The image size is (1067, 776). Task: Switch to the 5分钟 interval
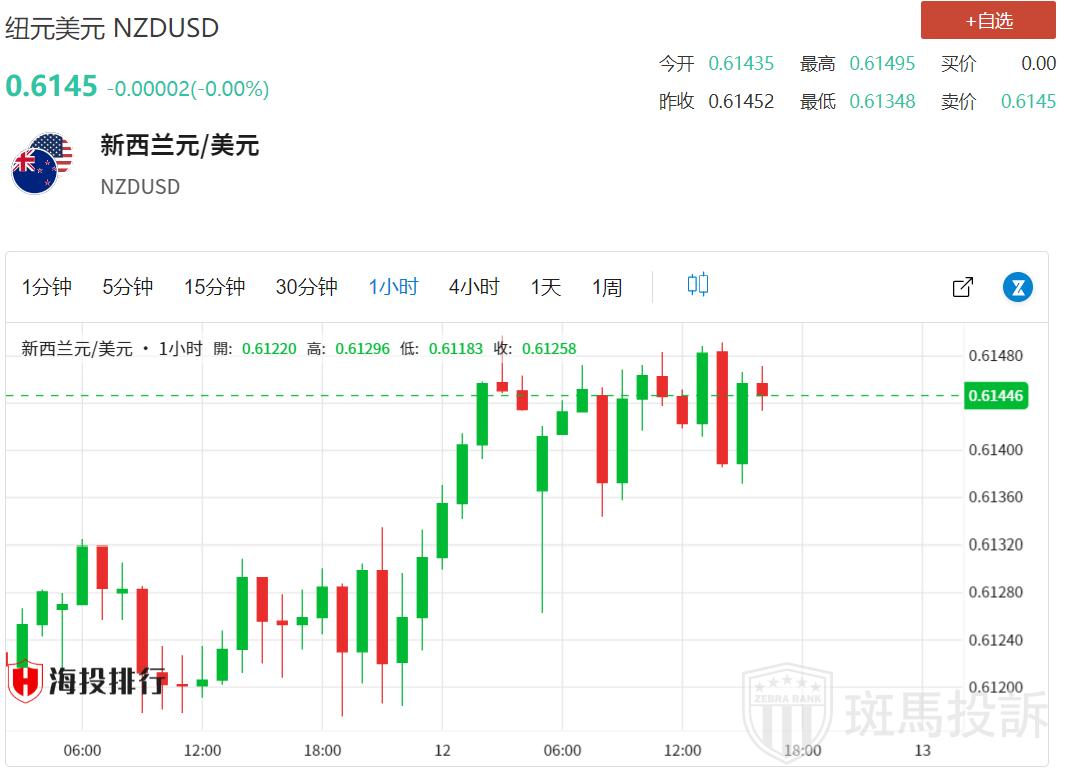tap(127, 287)
